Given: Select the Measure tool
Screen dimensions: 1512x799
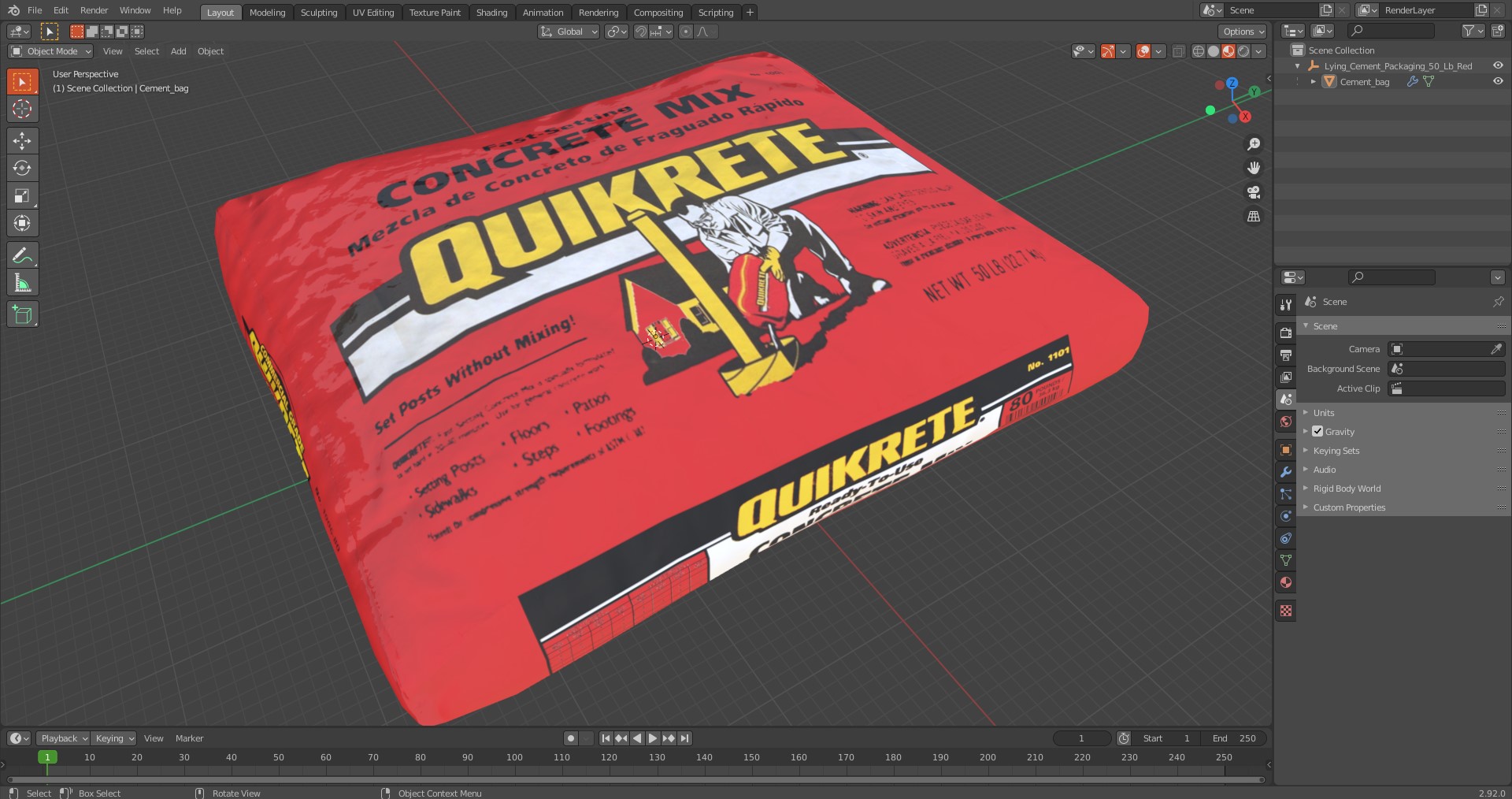Looking at the screenshot, I should tap(22, 283).
